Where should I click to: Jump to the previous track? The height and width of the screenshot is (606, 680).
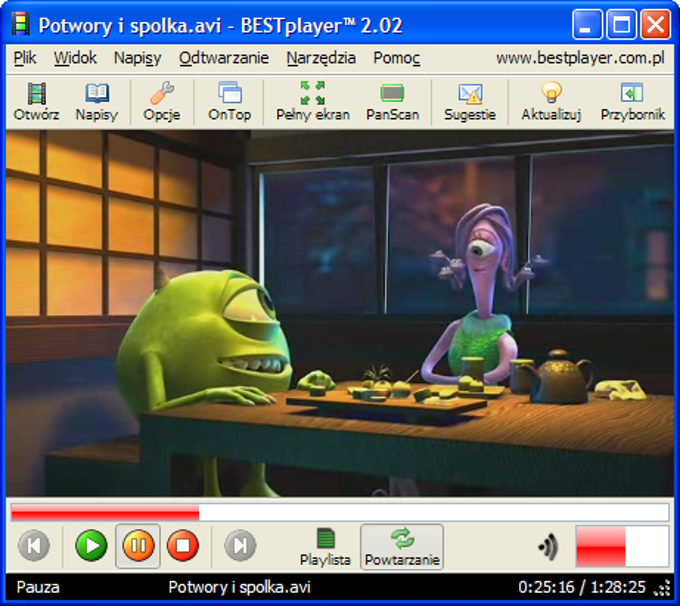pyautogui.click(x=34, y=545)
